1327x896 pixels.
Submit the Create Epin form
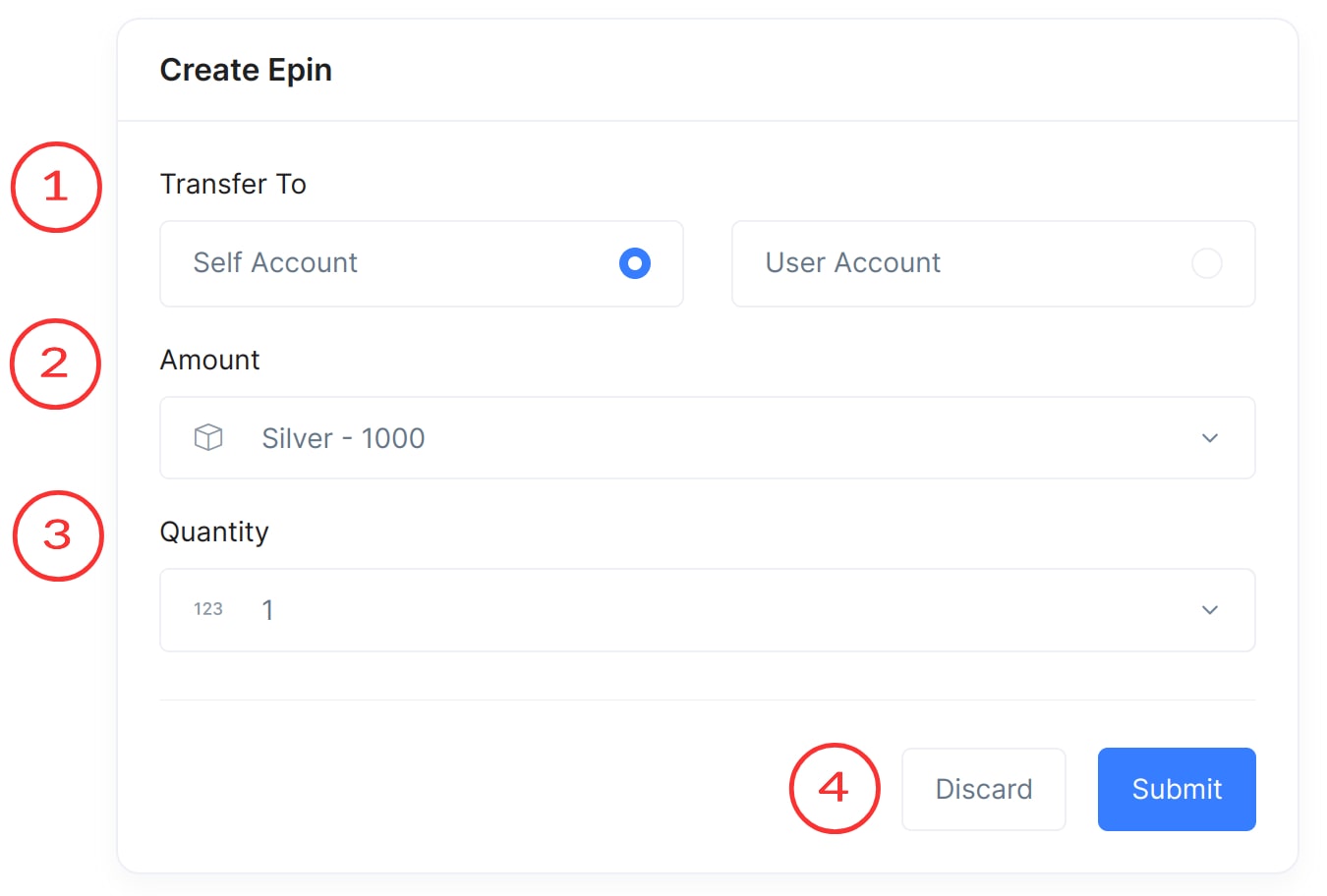click(x=1176, y=789)
